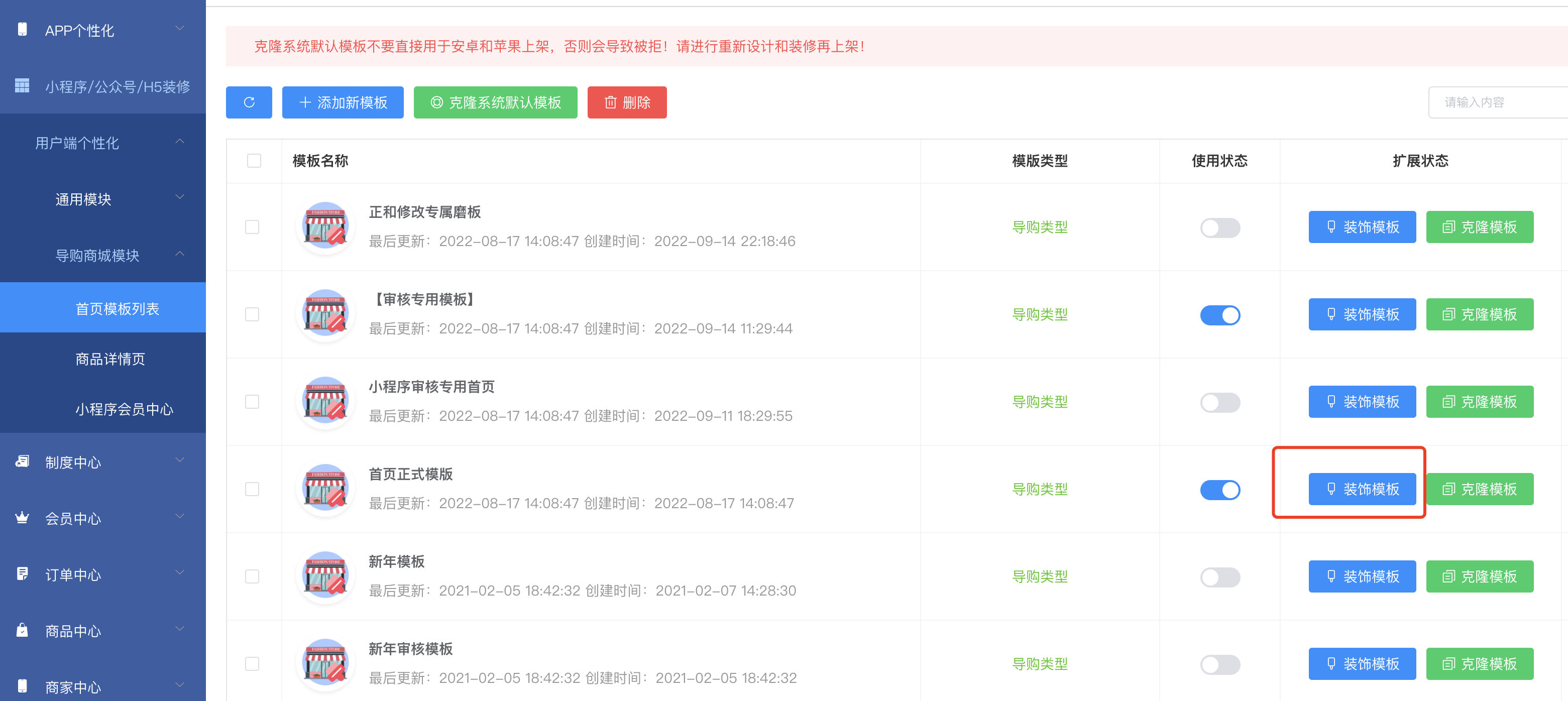1568x701 pixels.
Task: Toggle the select-all checkbox in table header
Action: pos(254,161)
